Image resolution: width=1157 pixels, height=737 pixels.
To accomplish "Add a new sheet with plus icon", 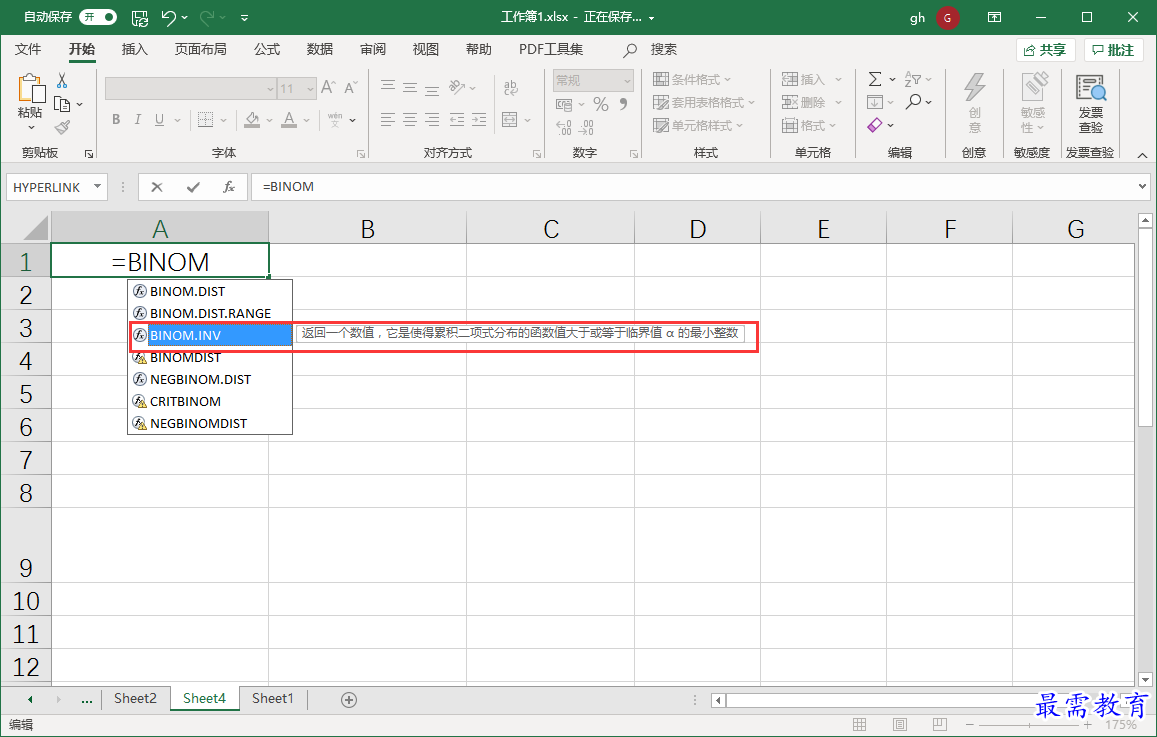I will pyautogui.click(x=349, y=699).
